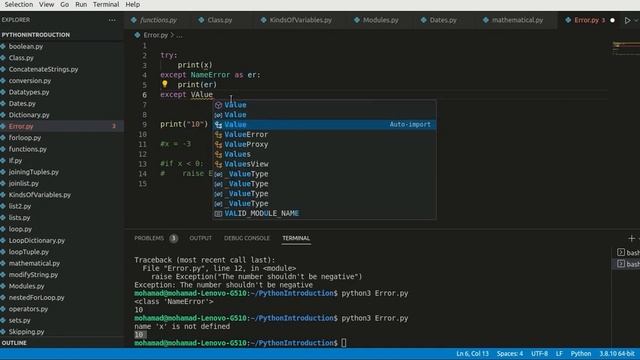Change language mode via Python status item

580,354
